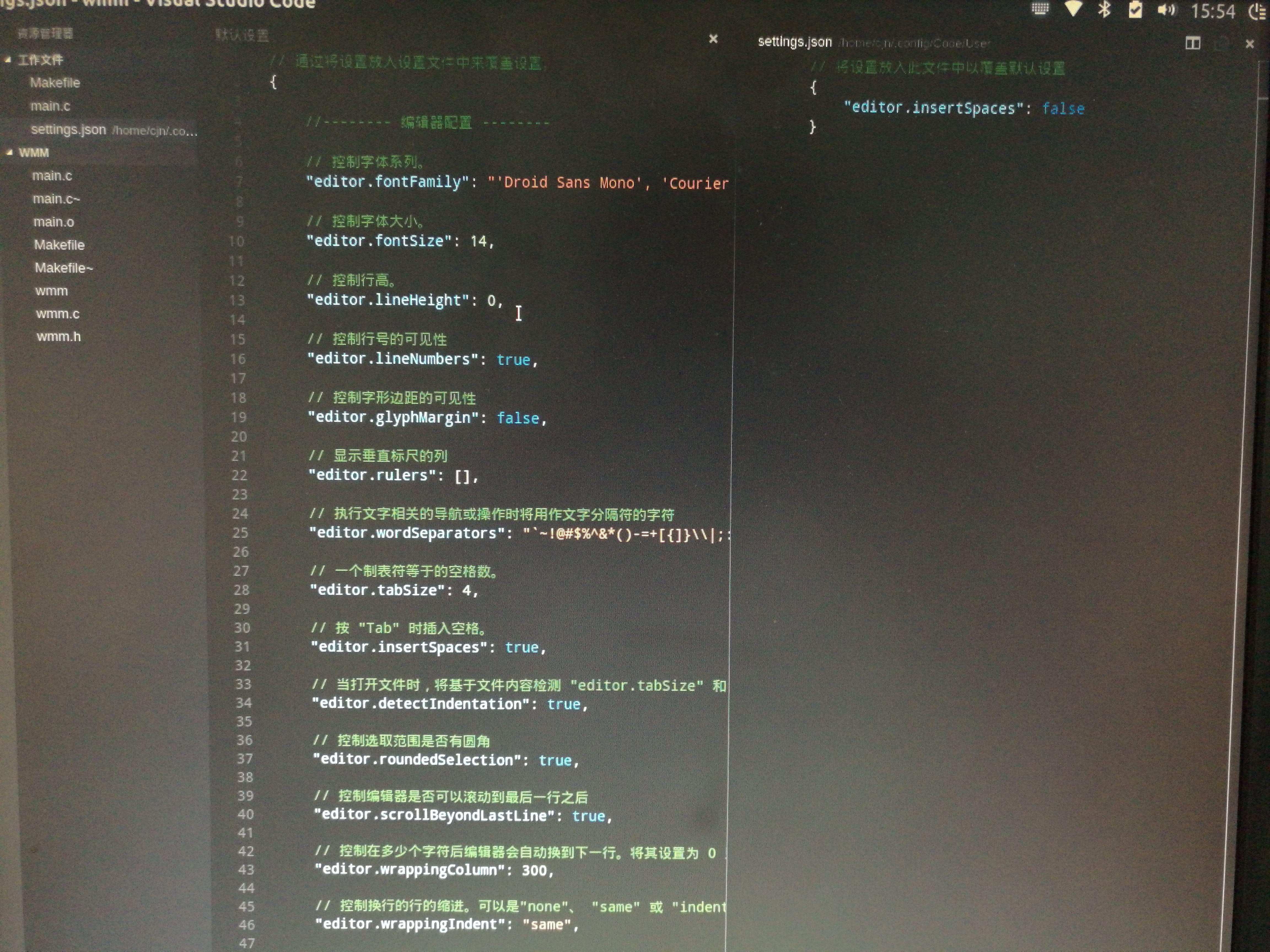Screen dimensions: 1270x952
Task: Open the keyboard input indicator
Action: pyautogui.click(x=1040, y=9)
